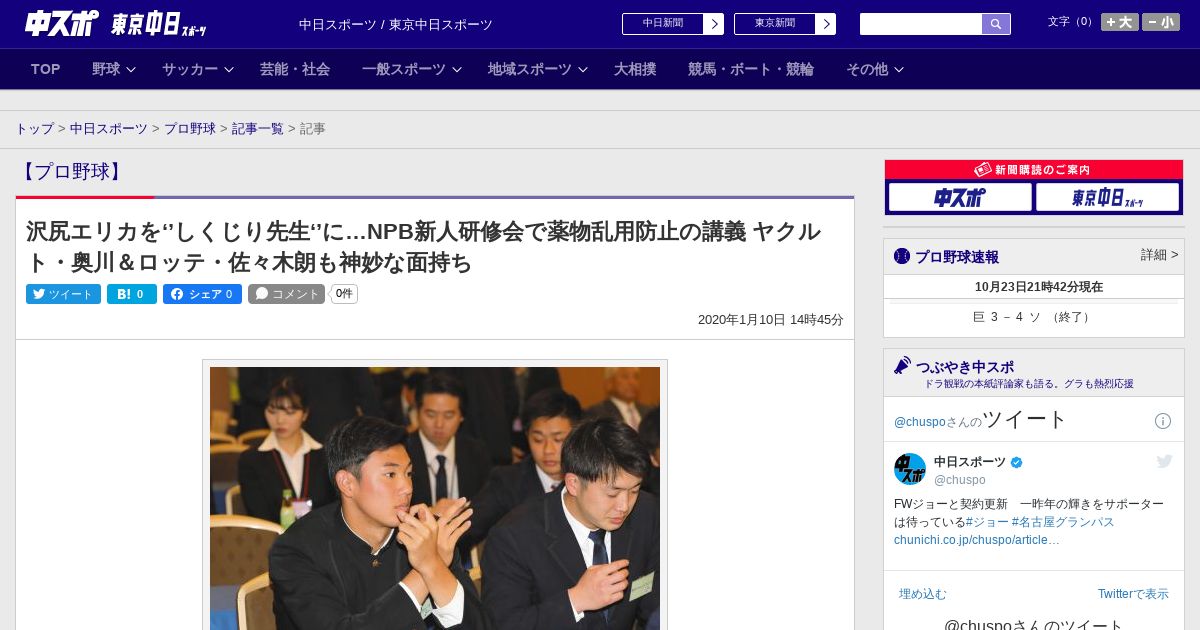The image size is (1200, 630).
Task: Click 中日スポーツ / 東京中日スポーツ header text
Action: 396,24
